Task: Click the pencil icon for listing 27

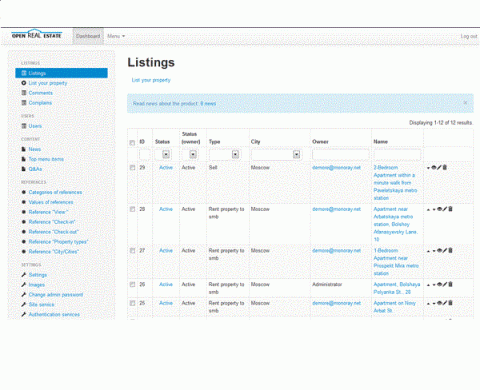Action: [445, 251]
